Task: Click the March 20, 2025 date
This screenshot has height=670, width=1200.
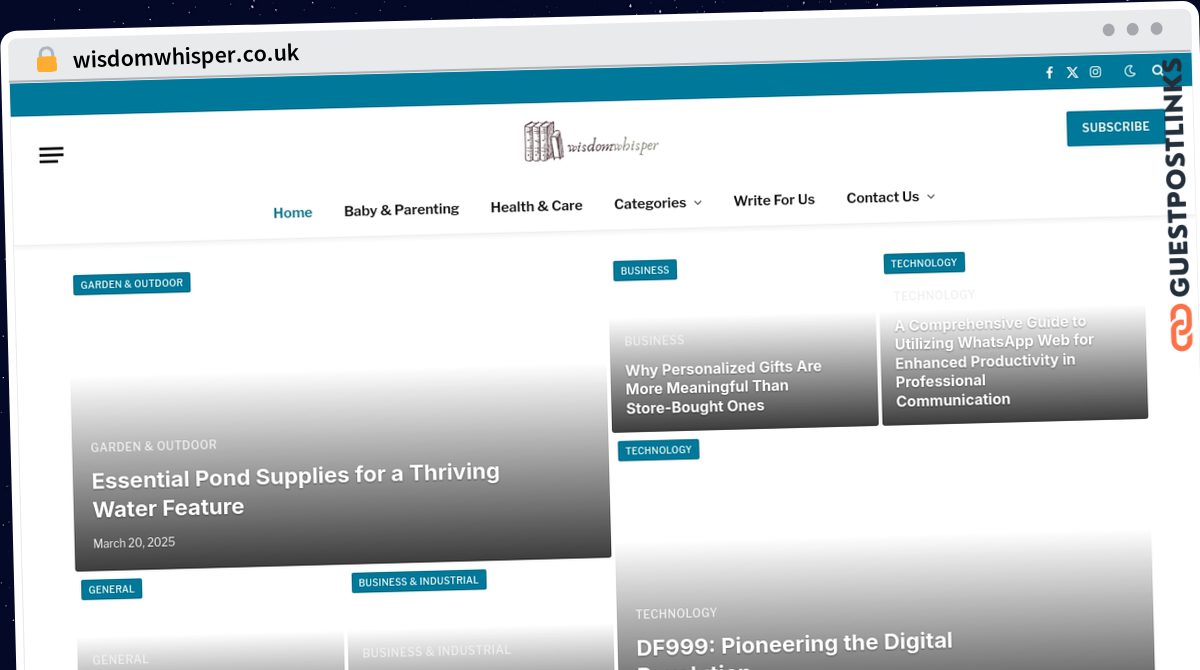Action: 134,543
